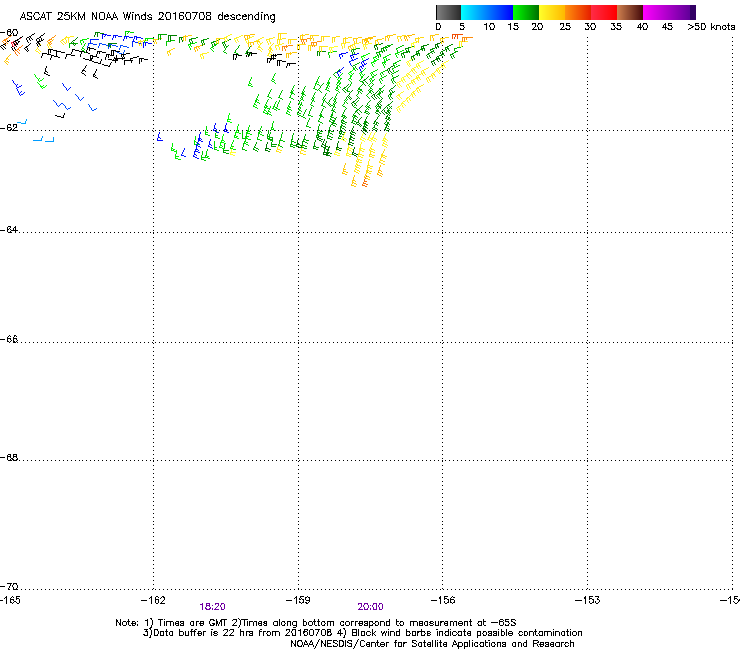Click the -68 latitude axis label
Image resolution: width=740 pixels, height=650 pixels.
tap(9, 457)
